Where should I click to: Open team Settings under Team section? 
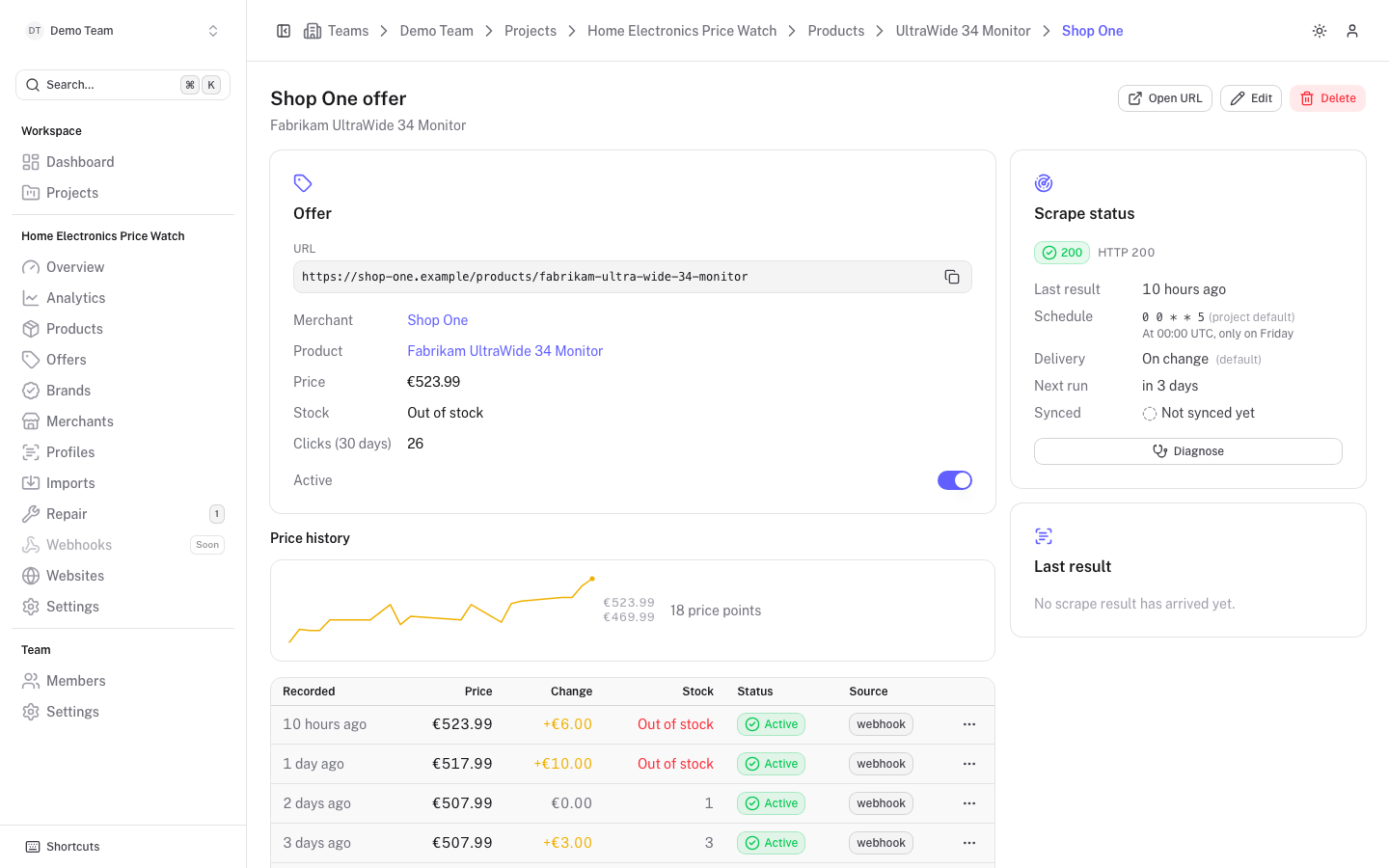click(123, 712)
